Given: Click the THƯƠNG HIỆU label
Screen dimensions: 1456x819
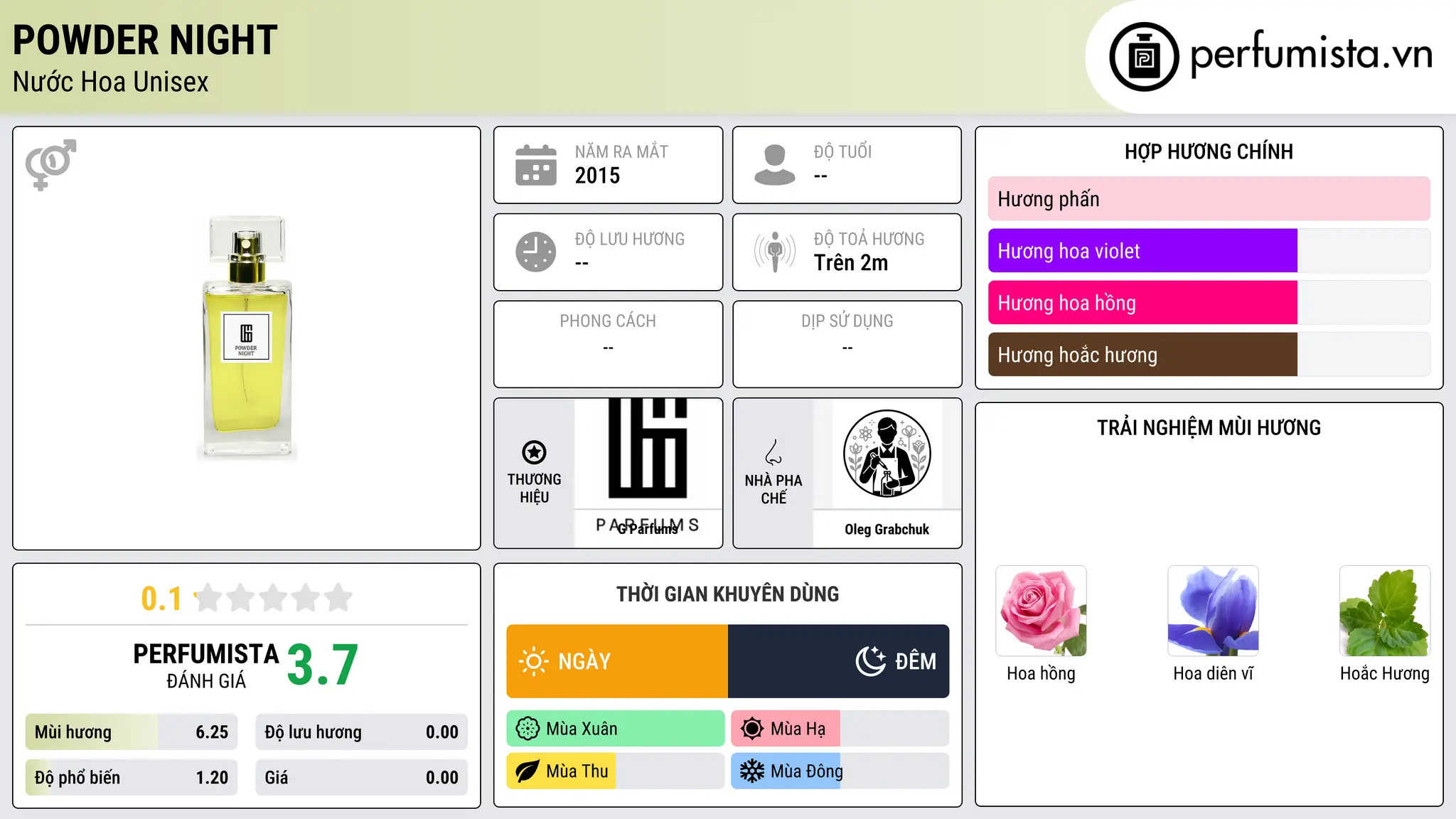Looking at the screenshot, I should pyautogui.click(x=534, y=488).
